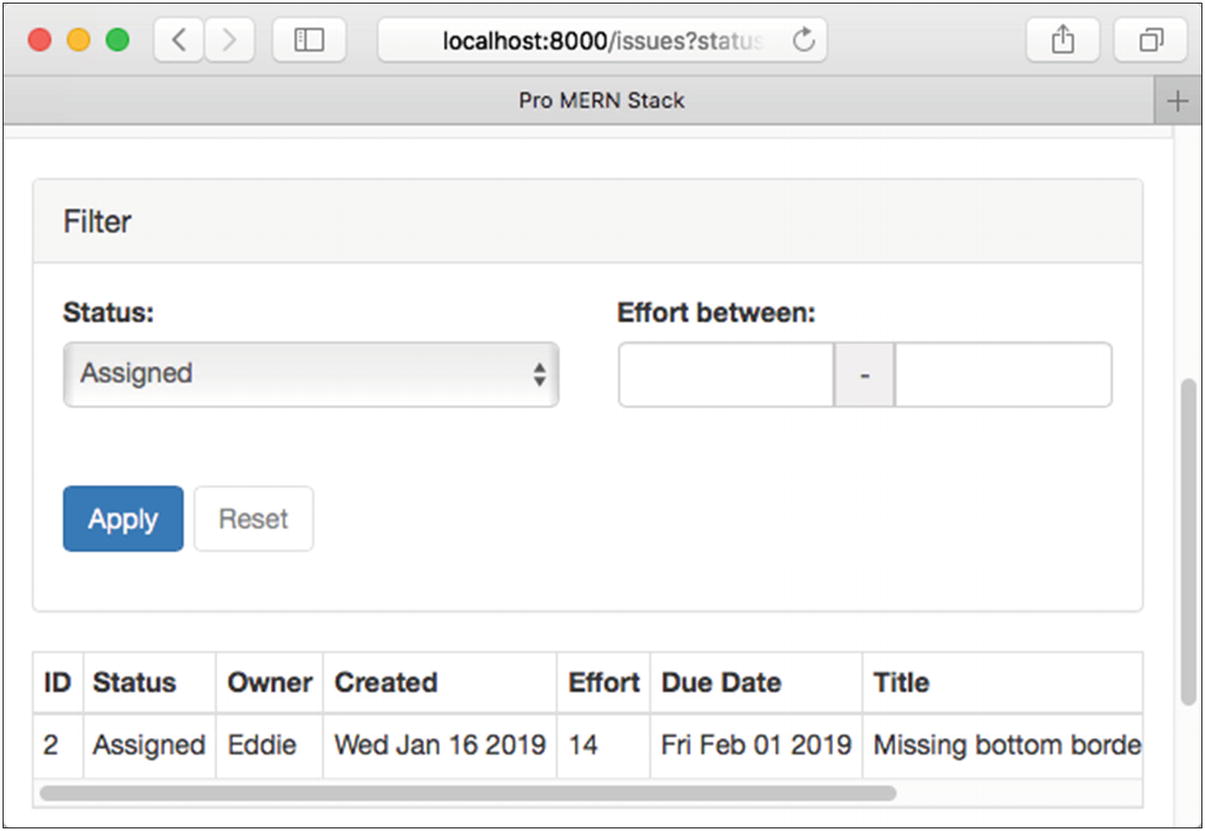This screenshot has height=831, width=1205.
Task: Click the horizontal table scrollbar
Action: tap(467, 794)
